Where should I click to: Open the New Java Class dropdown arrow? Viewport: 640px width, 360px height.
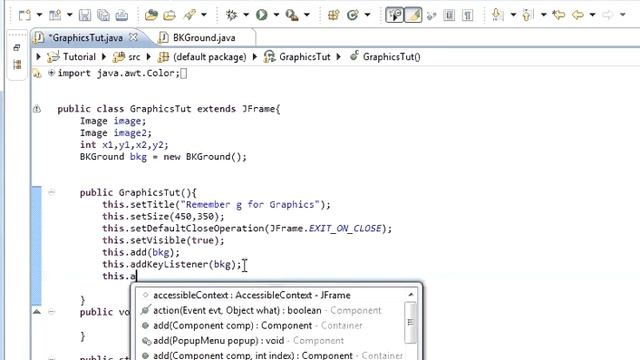point(367,15)
